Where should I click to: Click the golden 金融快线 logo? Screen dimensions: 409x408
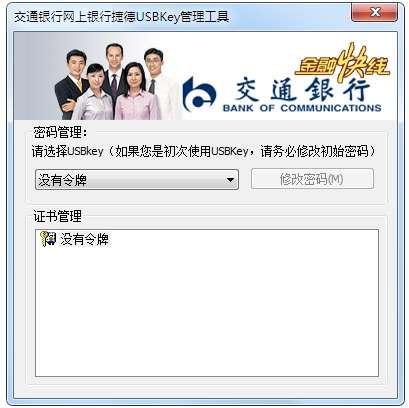[x=342, y=63]
